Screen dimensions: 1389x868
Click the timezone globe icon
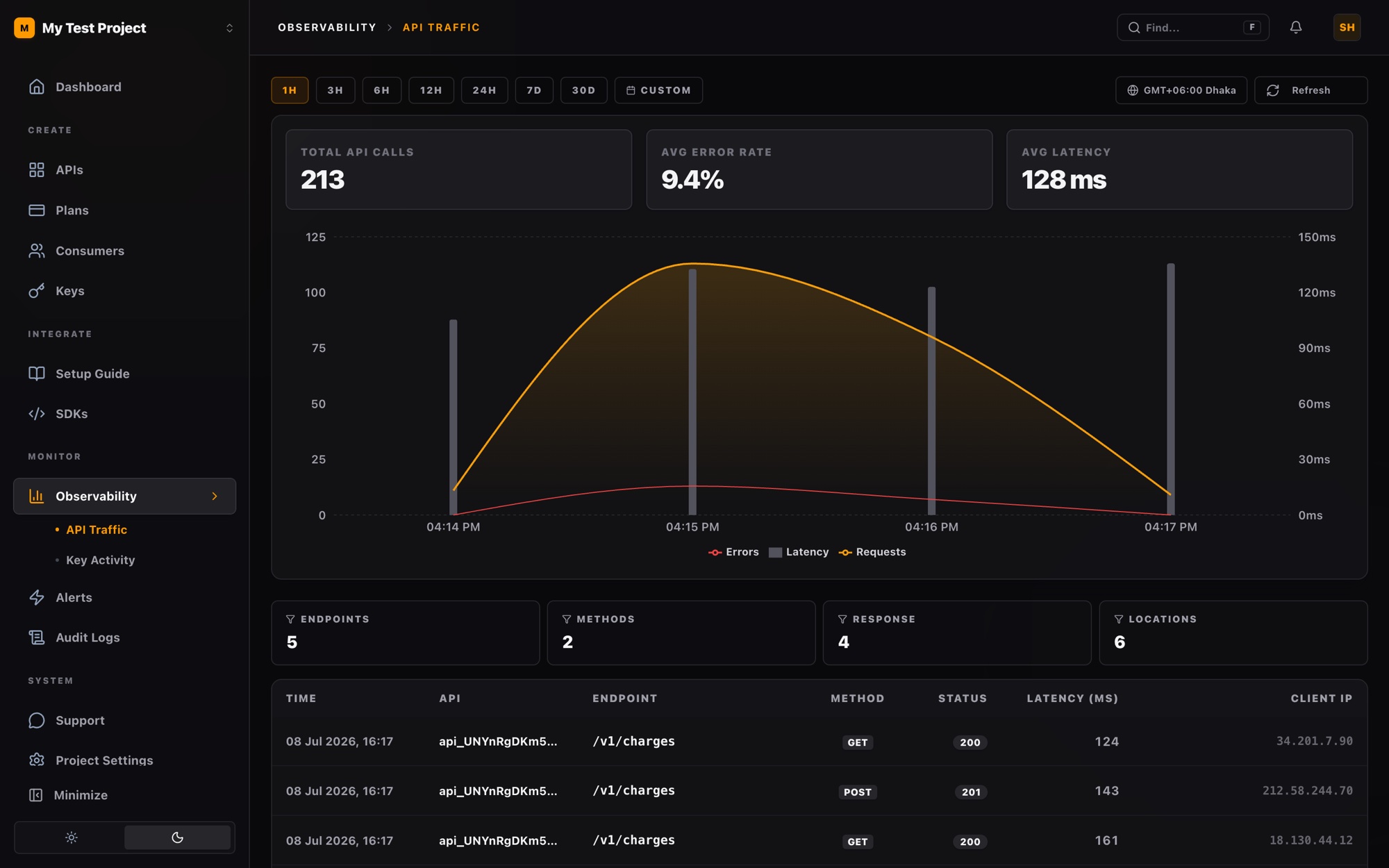pyautogui.click(x=1133, y=90)
